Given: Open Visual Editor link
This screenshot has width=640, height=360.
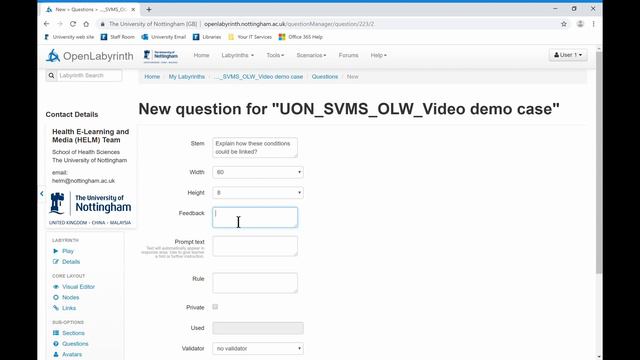Looking at the screenshot, I should [78, 287].
